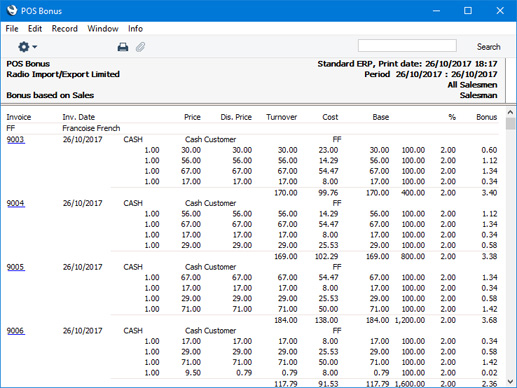Viewport: 517px width, 388px height.
Task: Open invoice 9005 link
Action: [x=16, y=267]
